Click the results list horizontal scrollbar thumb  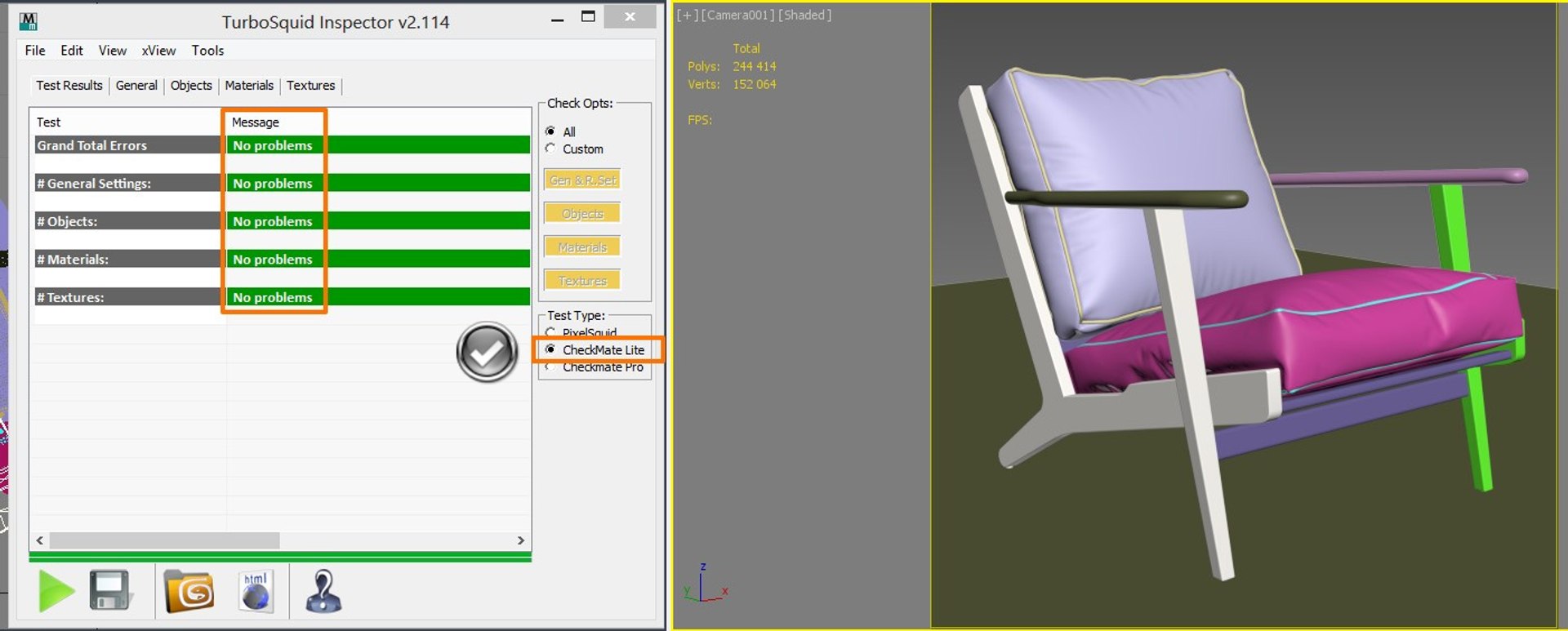[x=164, y=540]
